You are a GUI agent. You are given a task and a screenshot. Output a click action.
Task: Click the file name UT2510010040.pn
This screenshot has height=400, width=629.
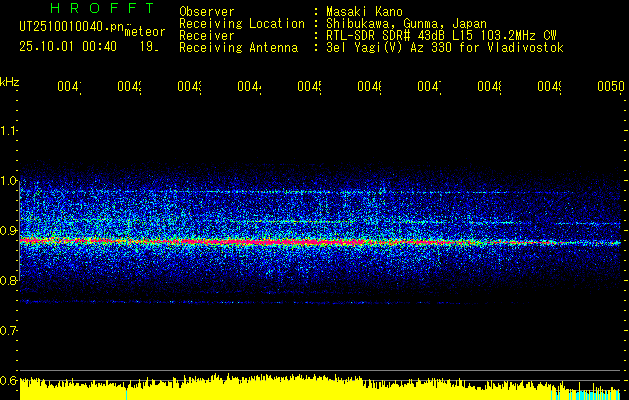(x=71, y=26)
